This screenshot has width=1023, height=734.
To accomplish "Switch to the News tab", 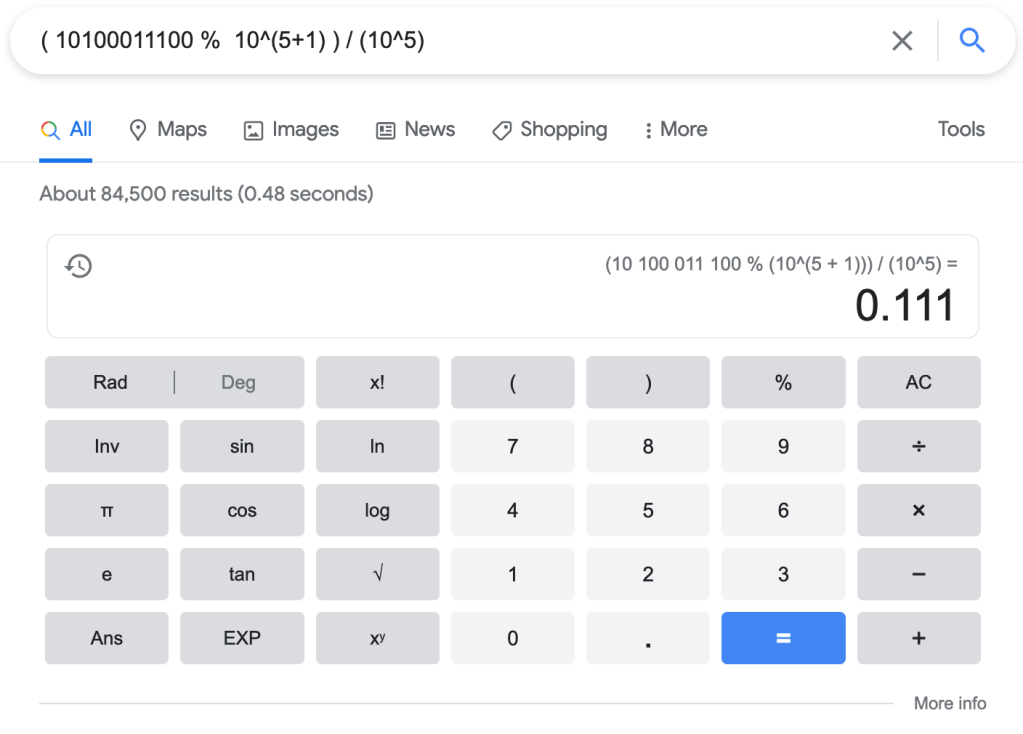I will click(415, 130).
